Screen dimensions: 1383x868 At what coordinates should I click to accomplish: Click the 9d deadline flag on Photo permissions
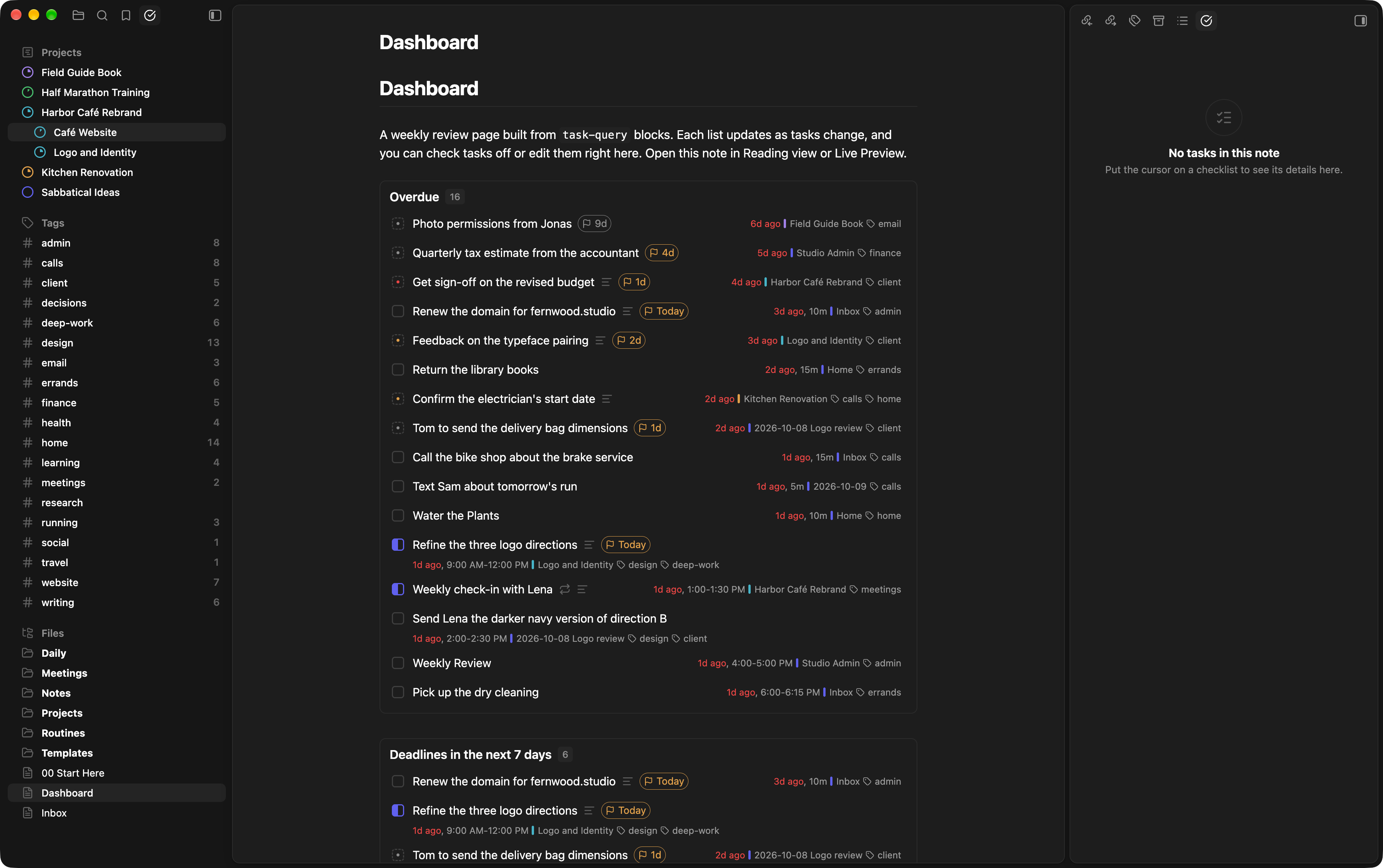coord(594,224)
